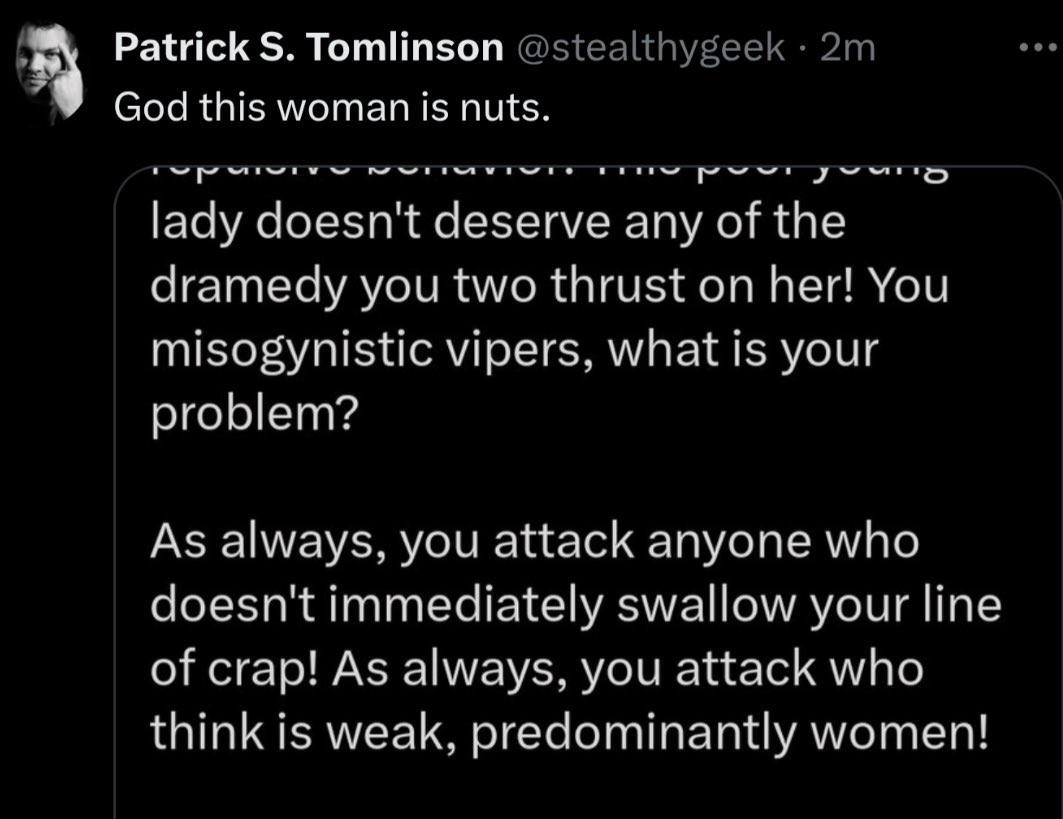
Task: Click the word "problem?" in quote
Action: click(x=254, y=414)
